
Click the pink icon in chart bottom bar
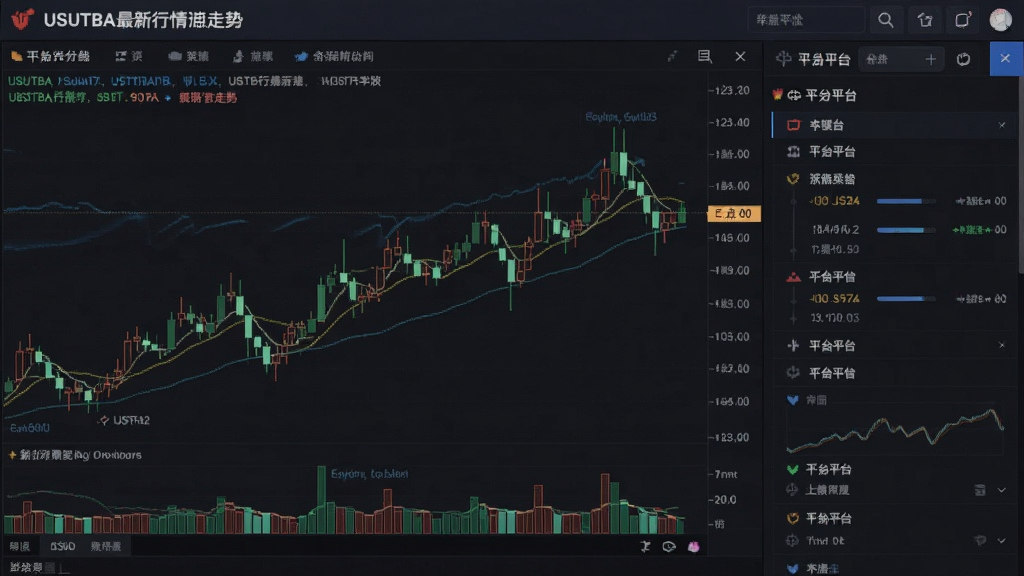pyautogui.click(x=694, y=546)
